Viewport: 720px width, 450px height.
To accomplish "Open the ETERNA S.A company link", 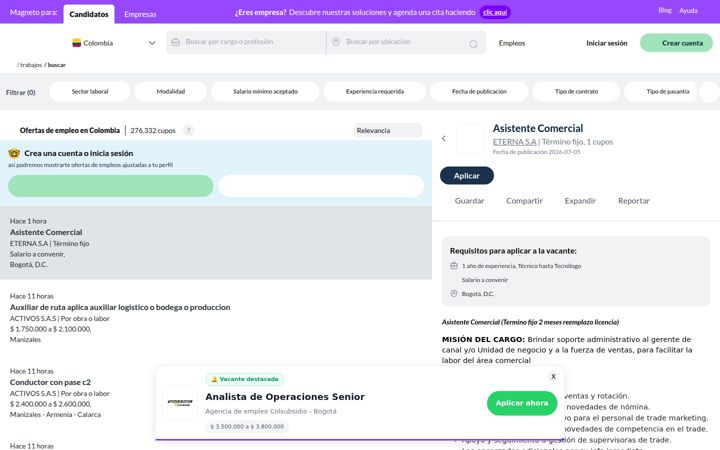I will pyautogui.click(x=514, y=142).
